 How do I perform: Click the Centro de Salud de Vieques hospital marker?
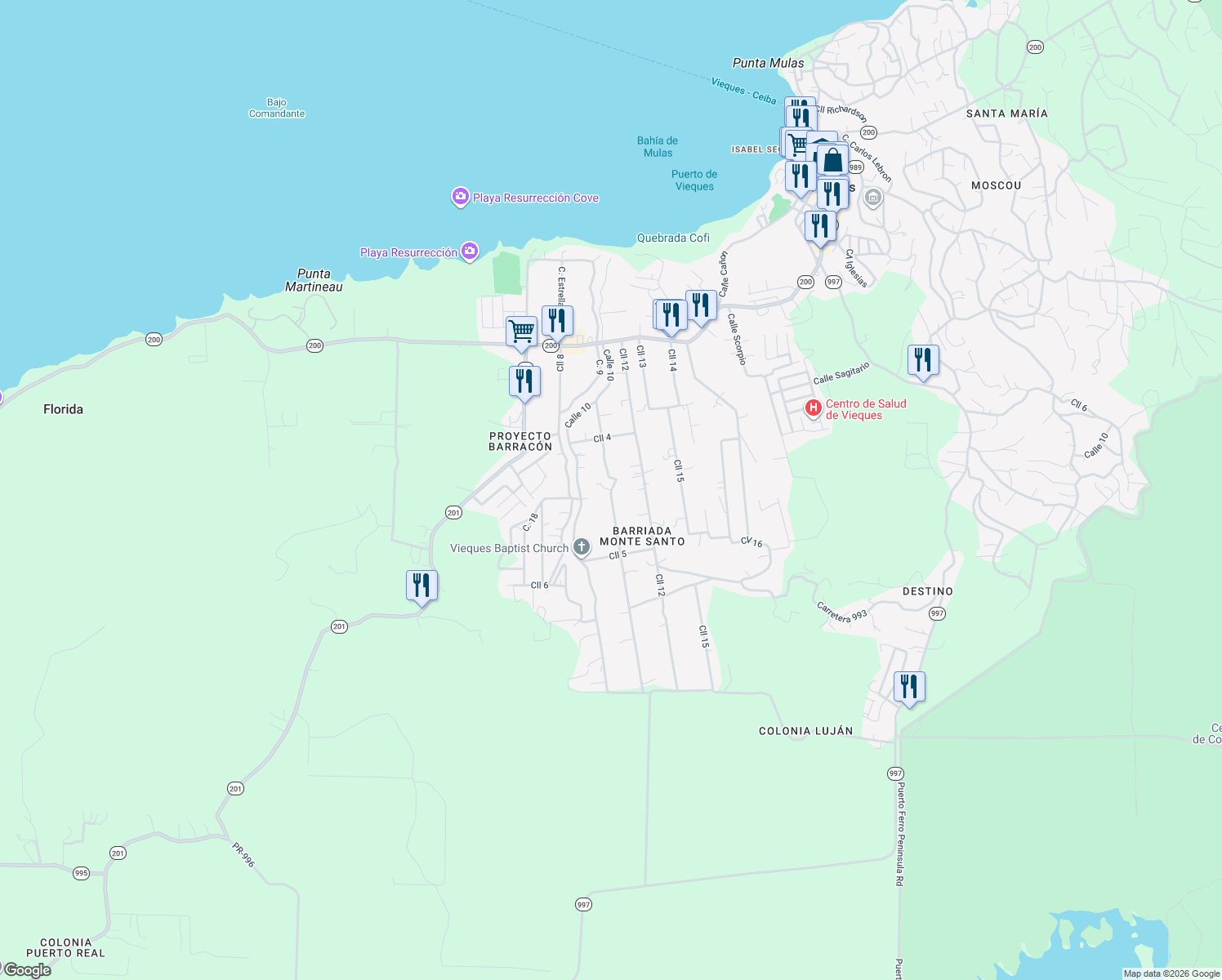click(814, 408)
